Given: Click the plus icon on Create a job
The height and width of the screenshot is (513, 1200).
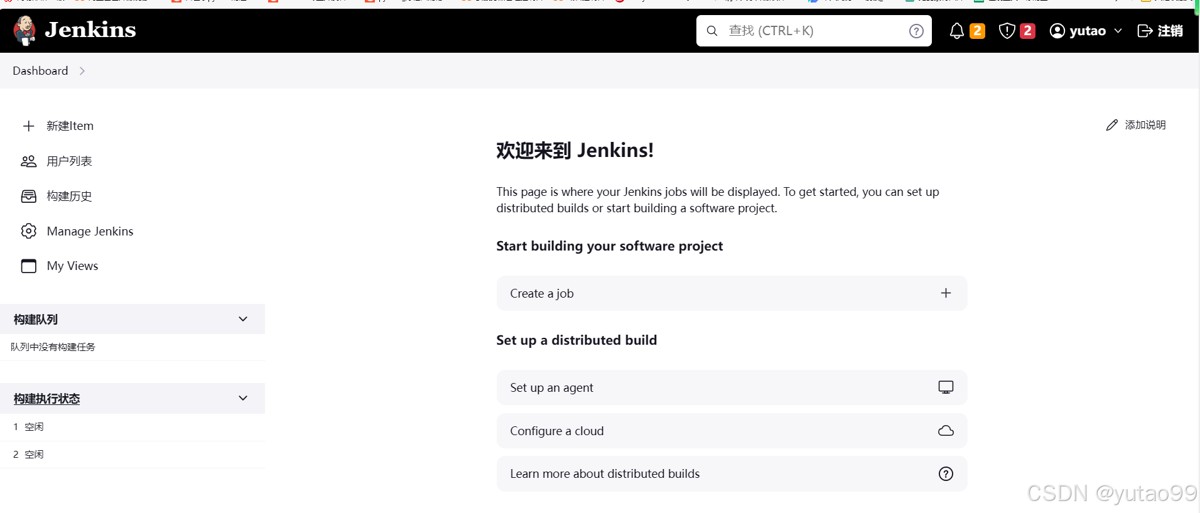Looking at the screenshot, I should coord(945,293).
